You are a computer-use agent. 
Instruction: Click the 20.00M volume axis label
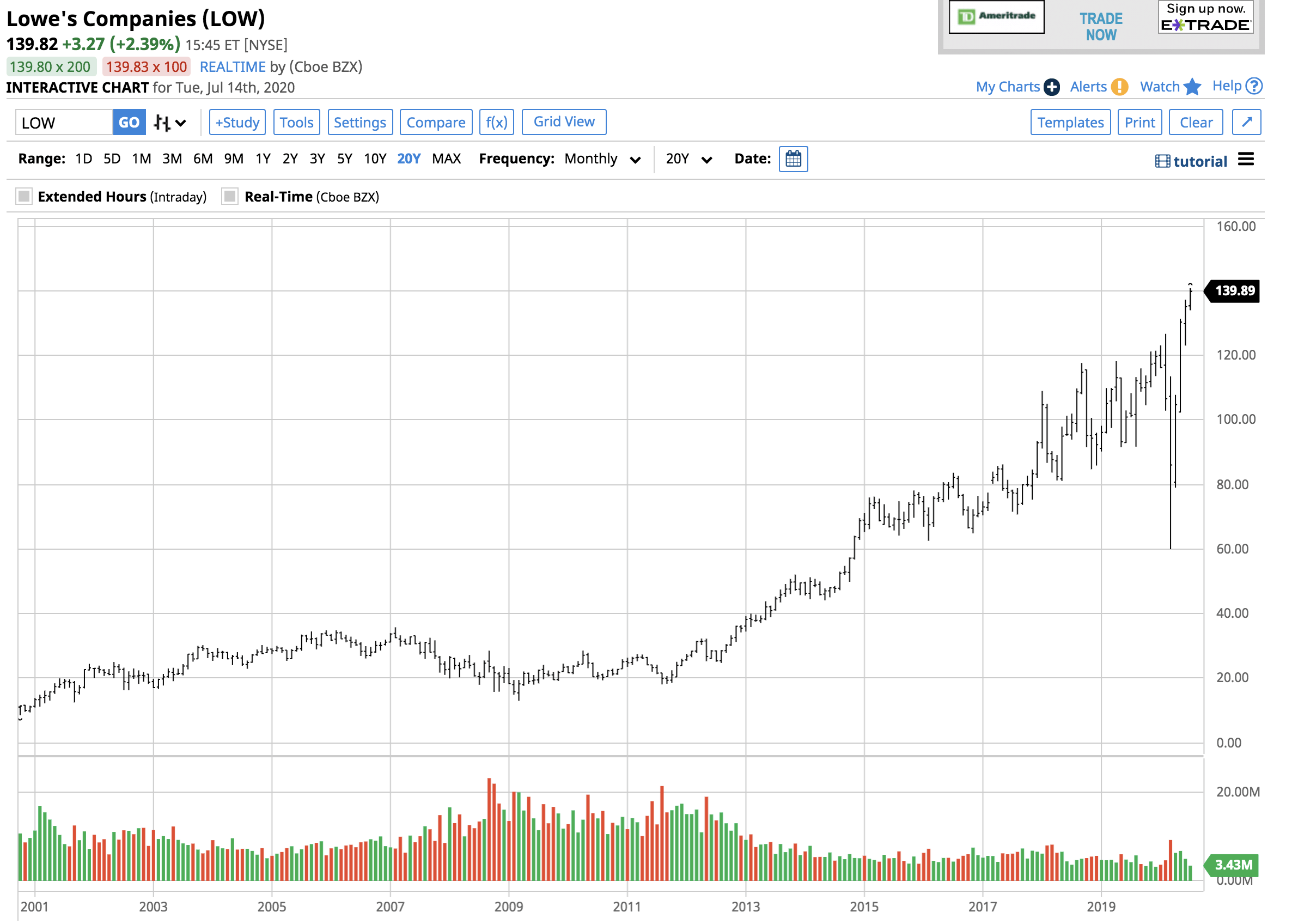(1238, 792)
